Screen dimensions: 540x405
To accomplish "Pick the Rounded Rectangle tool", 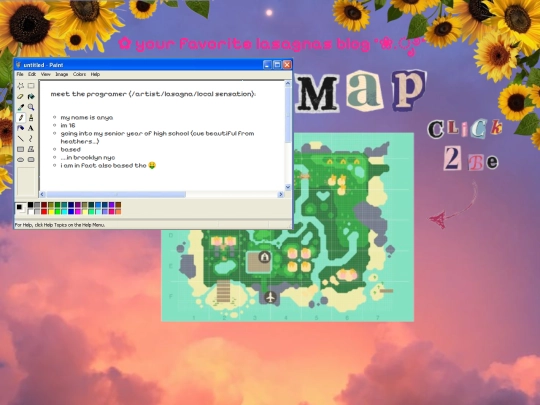I will point(31,159).
